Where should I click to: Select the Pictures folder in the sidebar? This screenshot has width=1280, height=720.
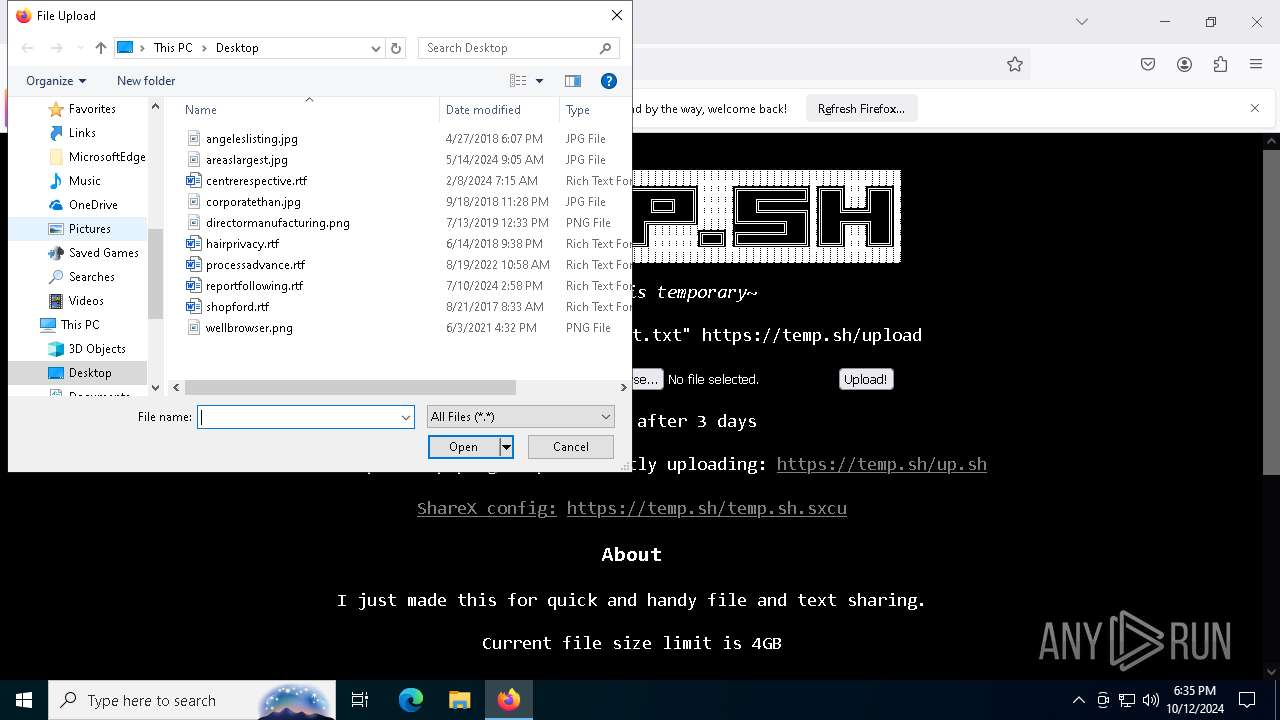pyautogui.click(x=89, y=229)
